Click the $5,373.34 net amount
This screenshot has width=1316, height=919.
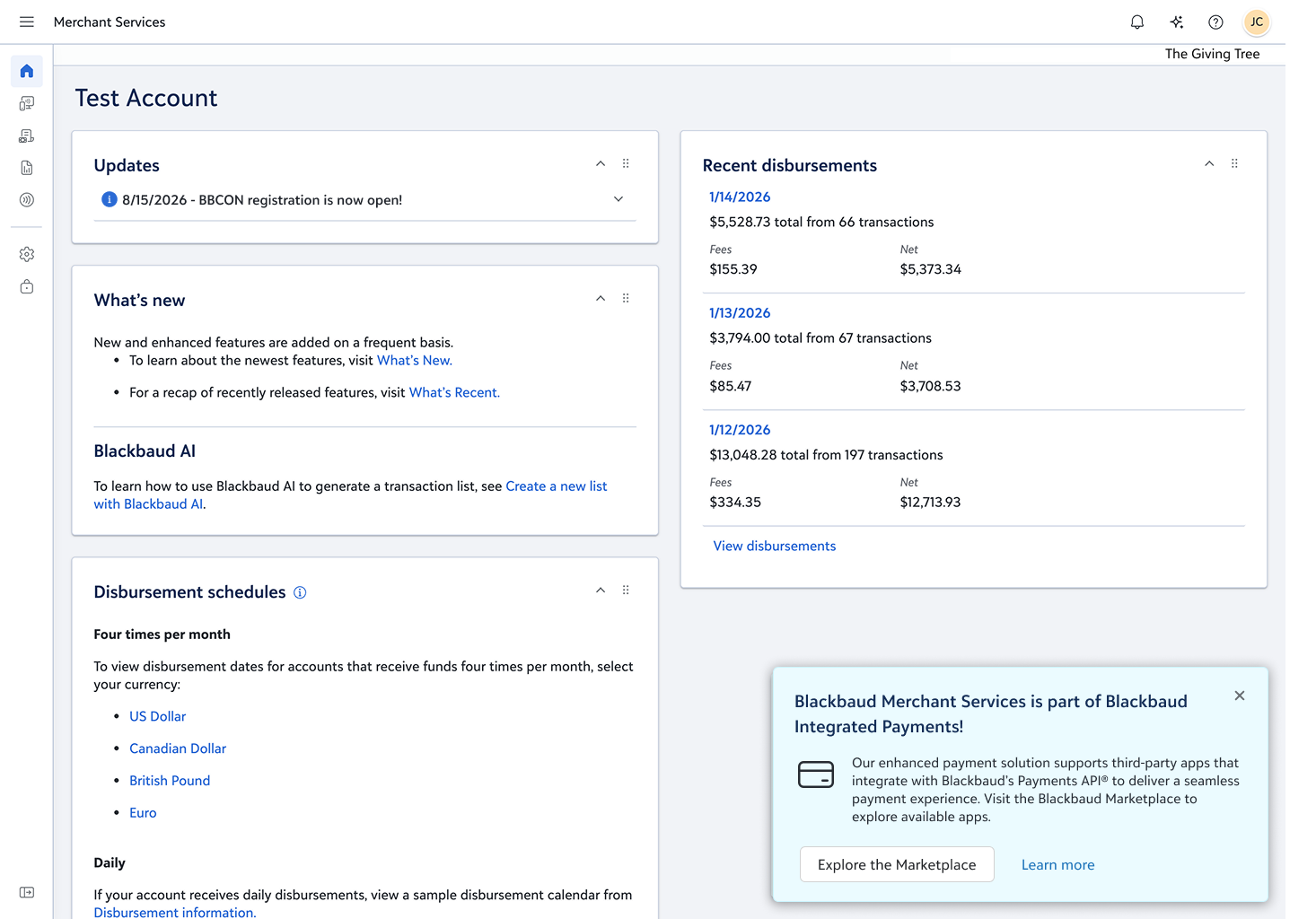pyautogui.click(x=931, y=269)
